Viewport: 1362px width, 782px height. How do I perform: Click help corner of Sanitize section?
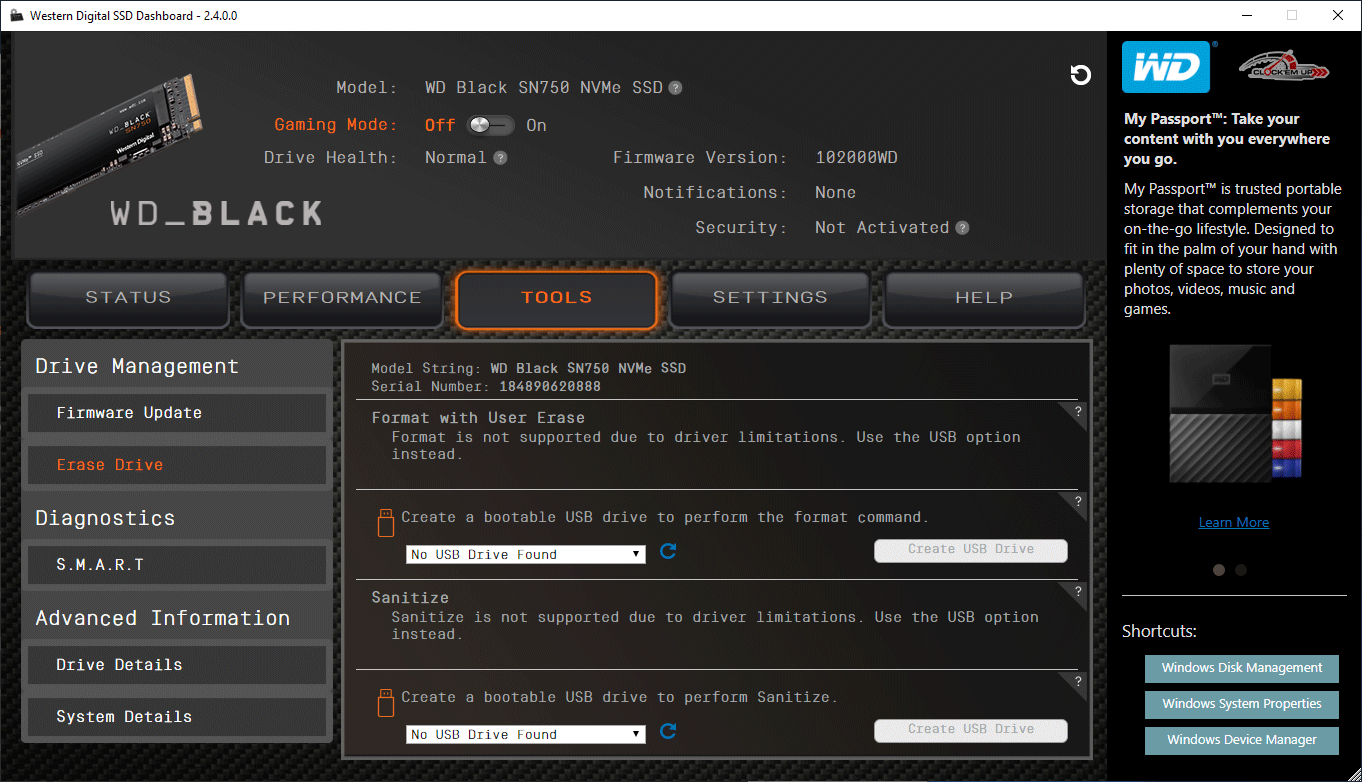1078,591
